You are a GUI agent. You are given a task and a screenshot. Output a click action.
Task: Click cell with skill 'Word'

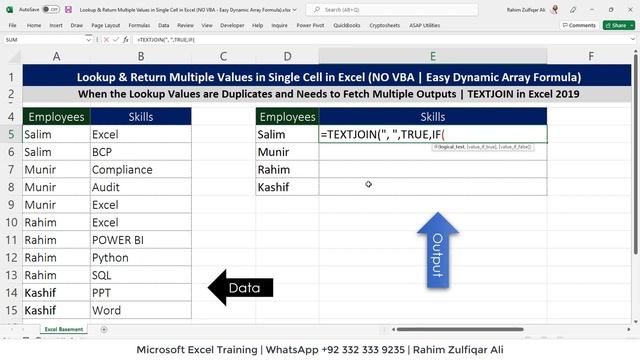point(140,310)
